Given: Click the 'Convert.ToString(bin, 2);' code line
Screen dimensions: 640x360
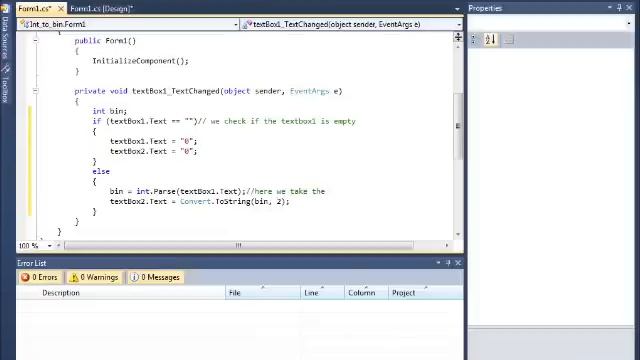Looking at the screenshot, I should (234, 202).
